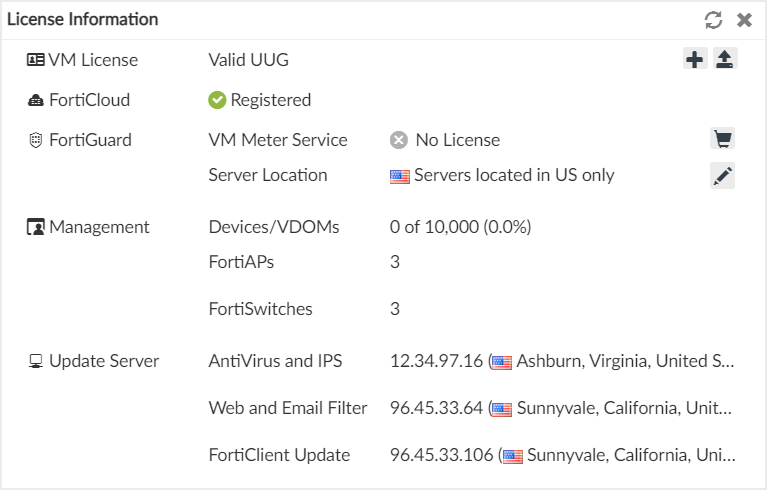Add a new VM license with plus icon
This screenshot has height=490, width=767.
(x=695, y=60)
